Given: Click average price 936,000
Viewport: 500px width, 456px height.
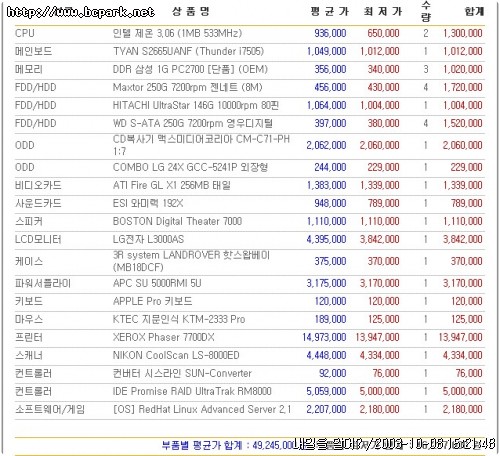Looking at the screenshot, I should (330, 33).
